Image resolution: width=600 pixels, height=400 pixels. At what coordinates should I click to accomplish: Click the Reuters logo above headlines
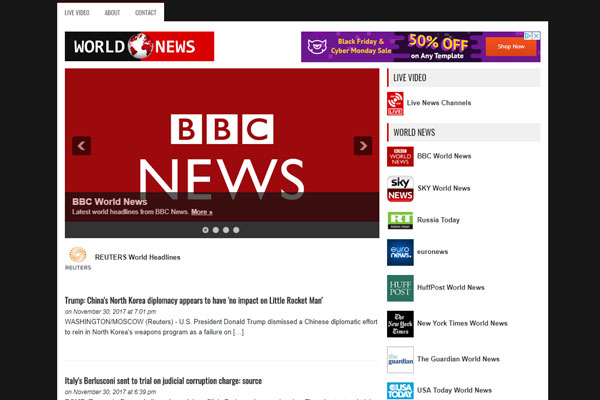(x=78, y=258)
